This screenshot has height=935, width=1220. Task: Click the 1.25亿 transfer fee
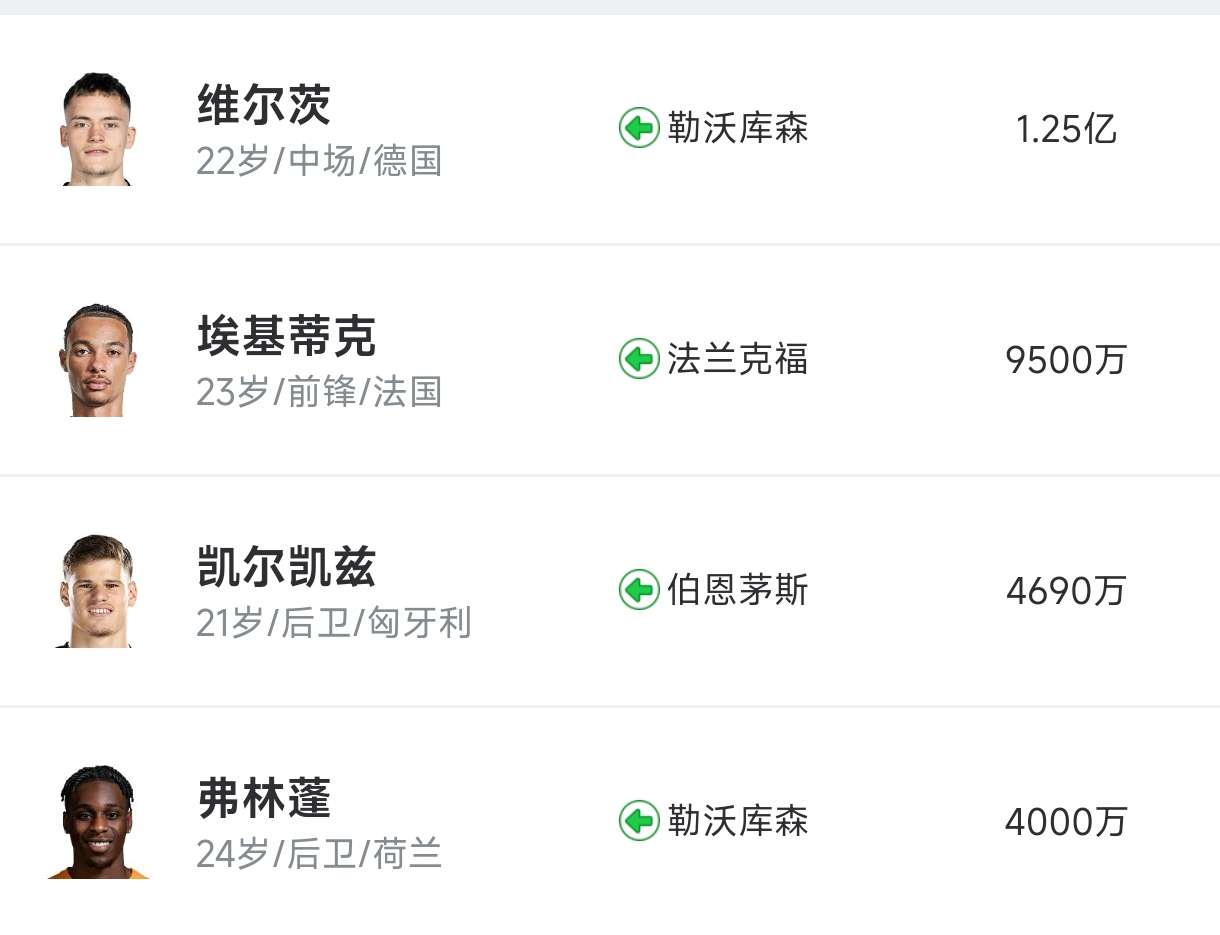[x=1066, y=129]
